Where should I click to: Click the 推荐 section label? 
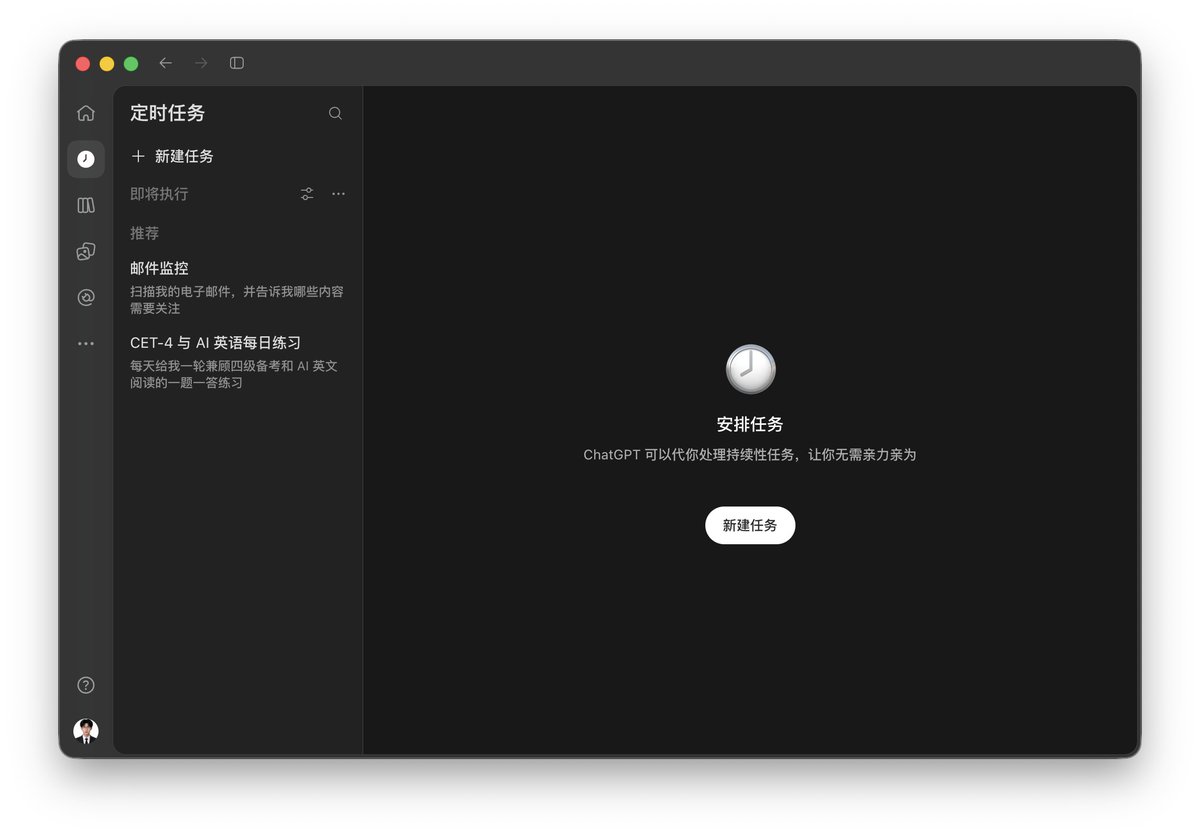click(x=144, y=233)
